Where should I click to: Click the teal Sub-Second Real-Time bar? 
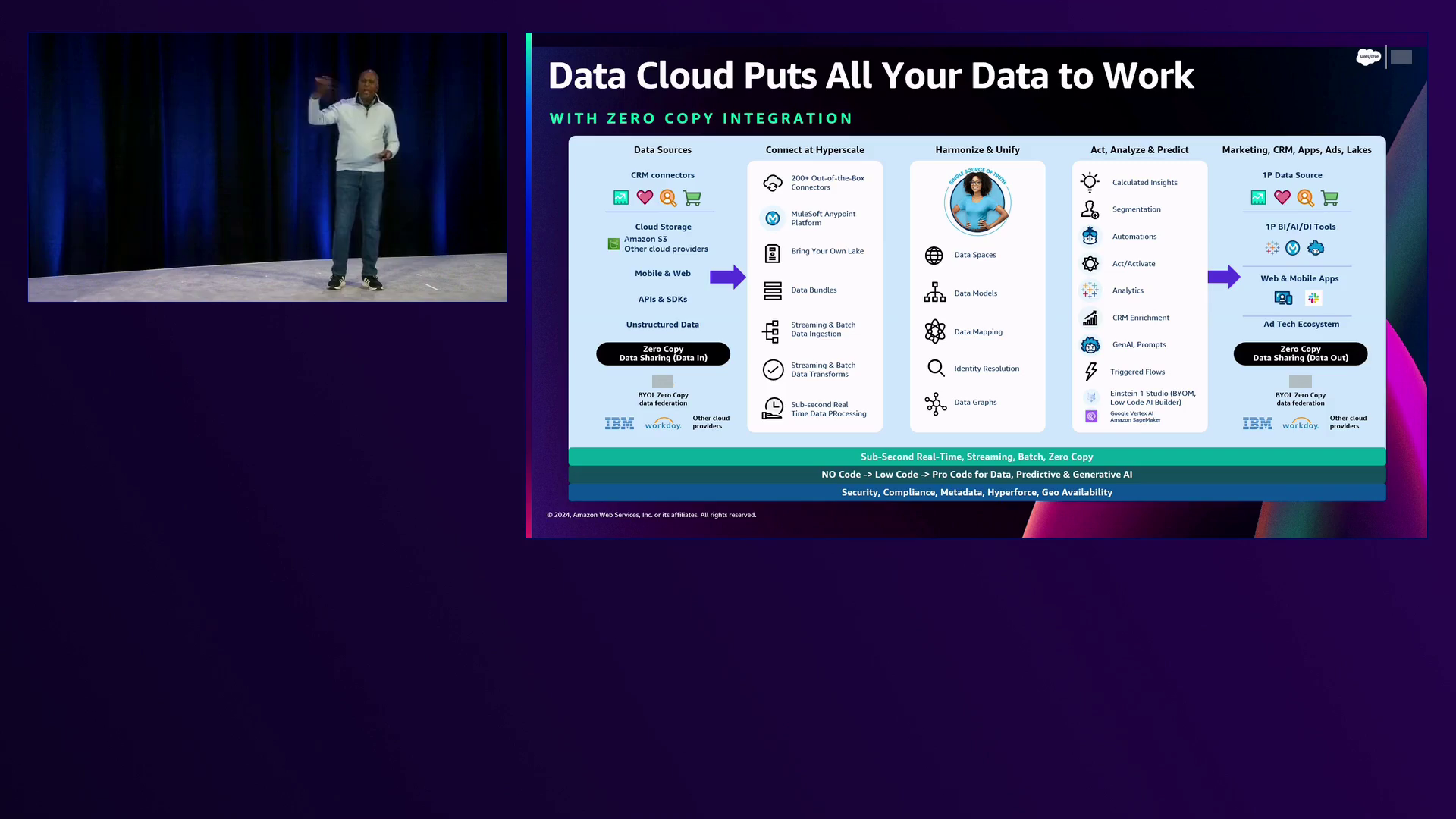pyautogui.click(x=977, y=457)
